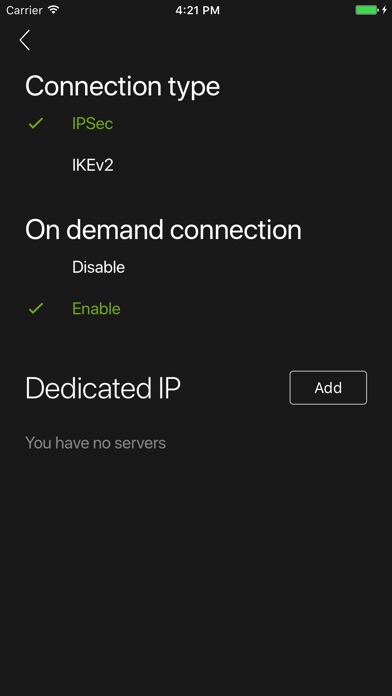Click the green checkmark beside Enable
This screenshot has height=696, width=392.
[x=36, y=308]
